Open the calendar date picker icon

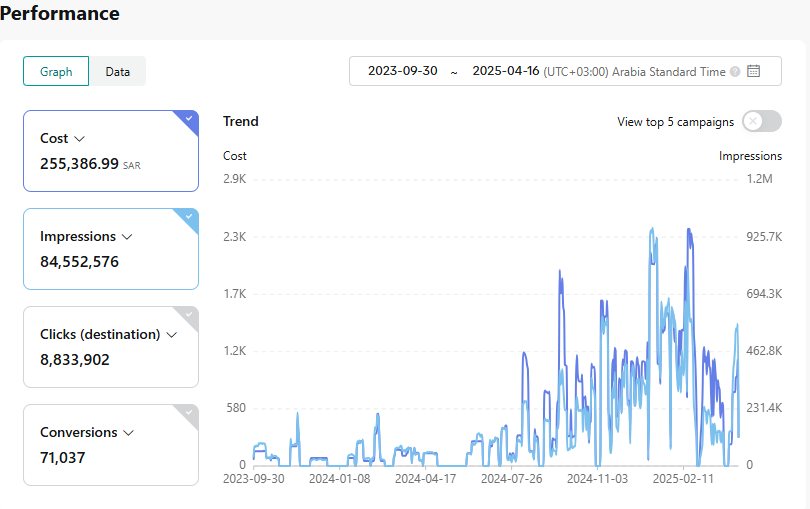[x=753, y=71]
